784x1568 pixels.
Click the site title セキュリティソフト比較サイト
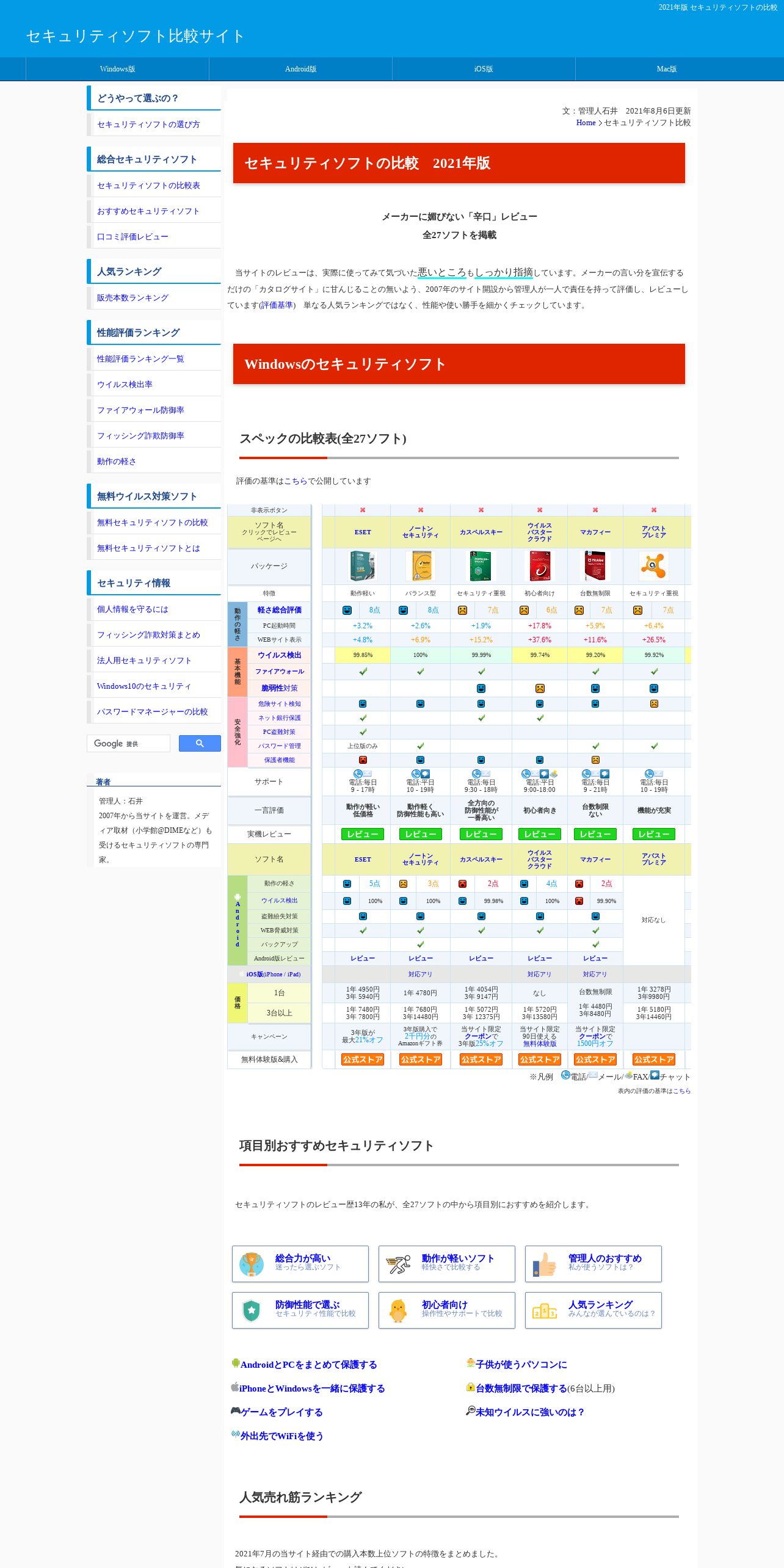point(135,36)
